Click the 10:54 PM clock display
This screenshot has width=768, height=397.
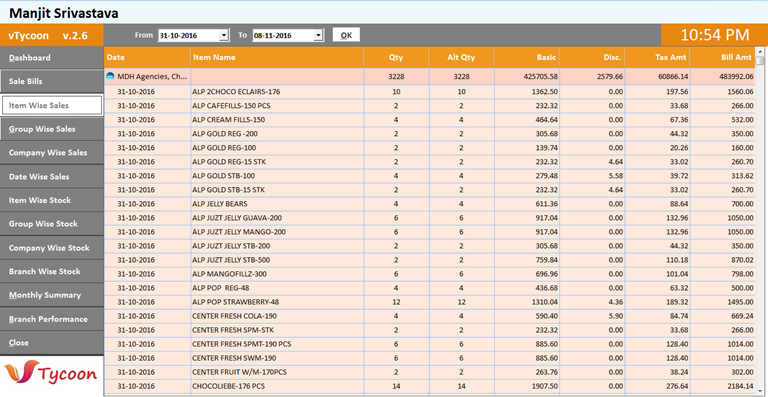(x=715, y=35)
